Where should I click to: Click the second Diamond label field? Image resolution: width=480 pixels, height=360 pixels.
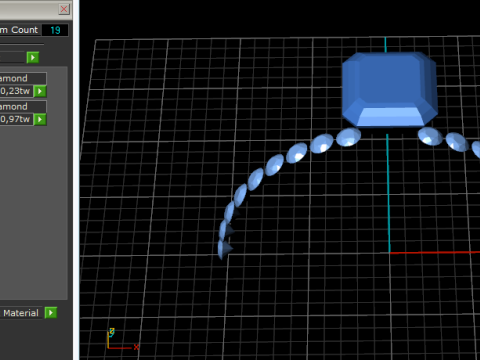pos(23,107)
